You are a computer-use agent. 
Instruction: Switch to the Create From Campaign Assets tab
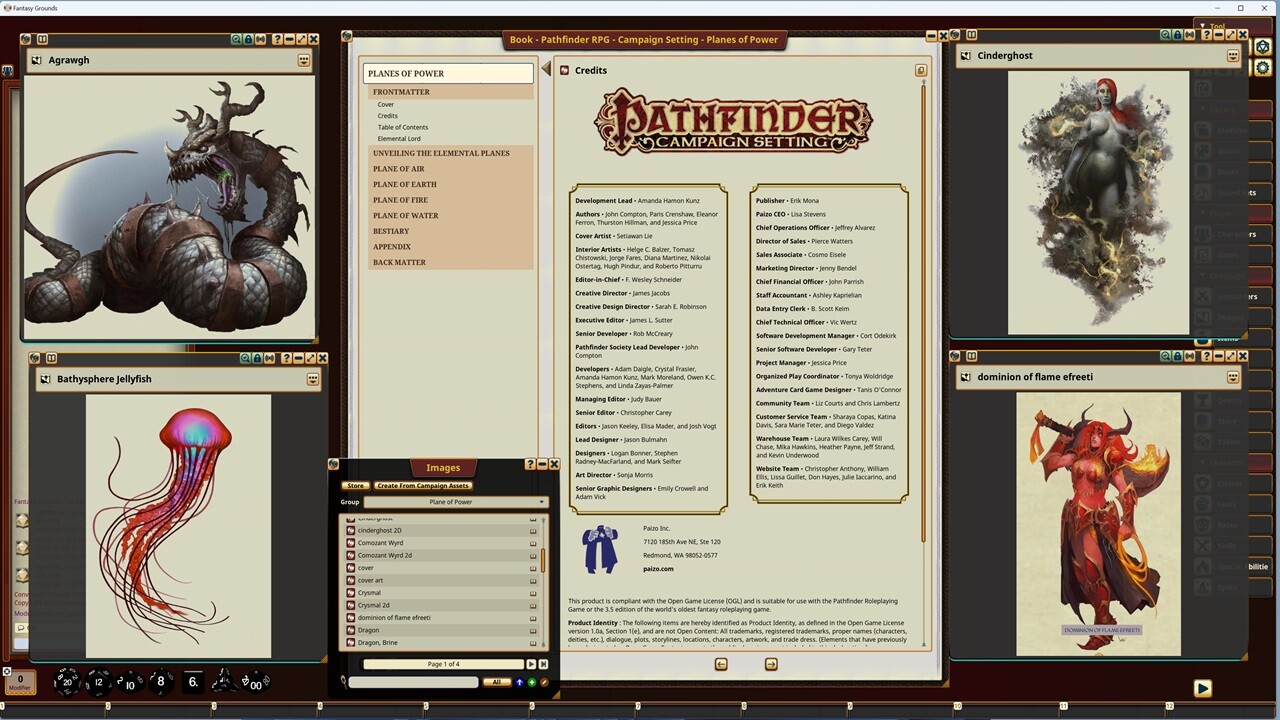point(421,485)
